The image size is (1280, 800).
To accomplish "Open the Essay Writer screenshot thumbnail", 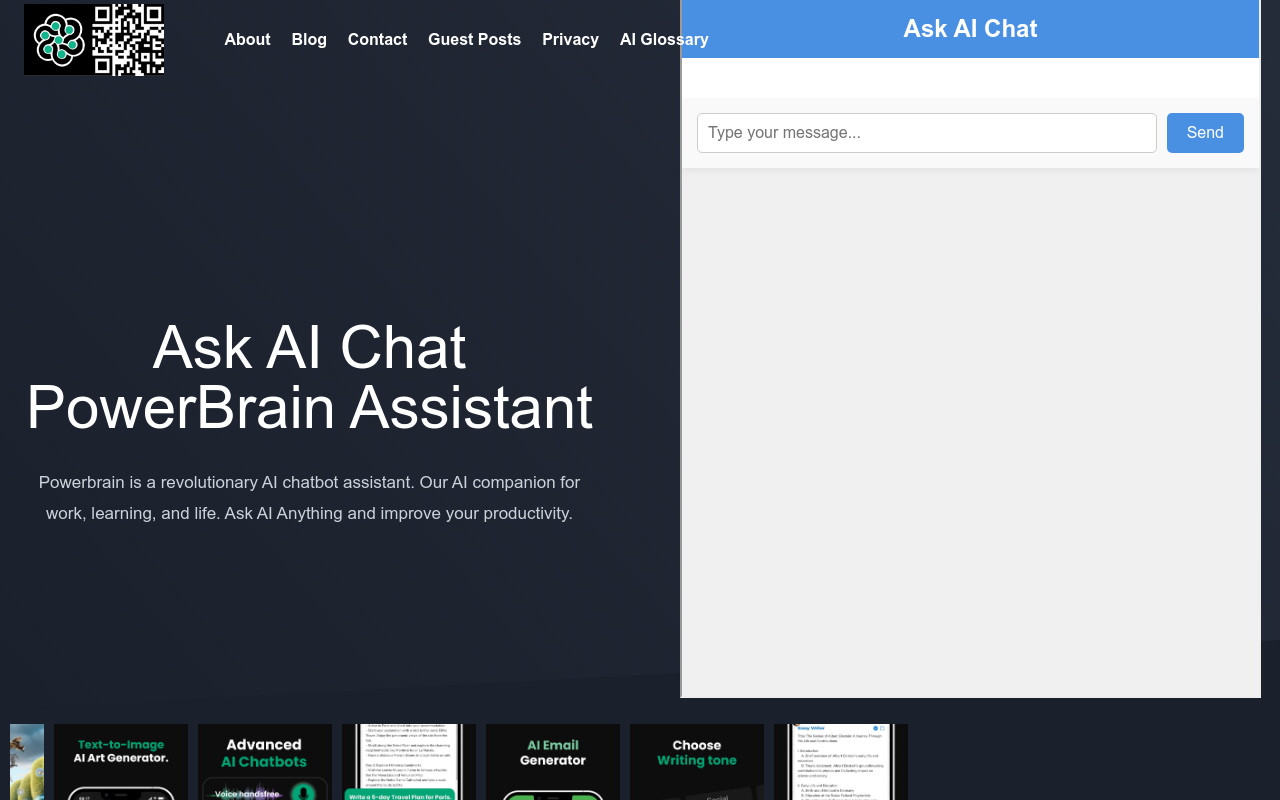I will coord(841,762).
